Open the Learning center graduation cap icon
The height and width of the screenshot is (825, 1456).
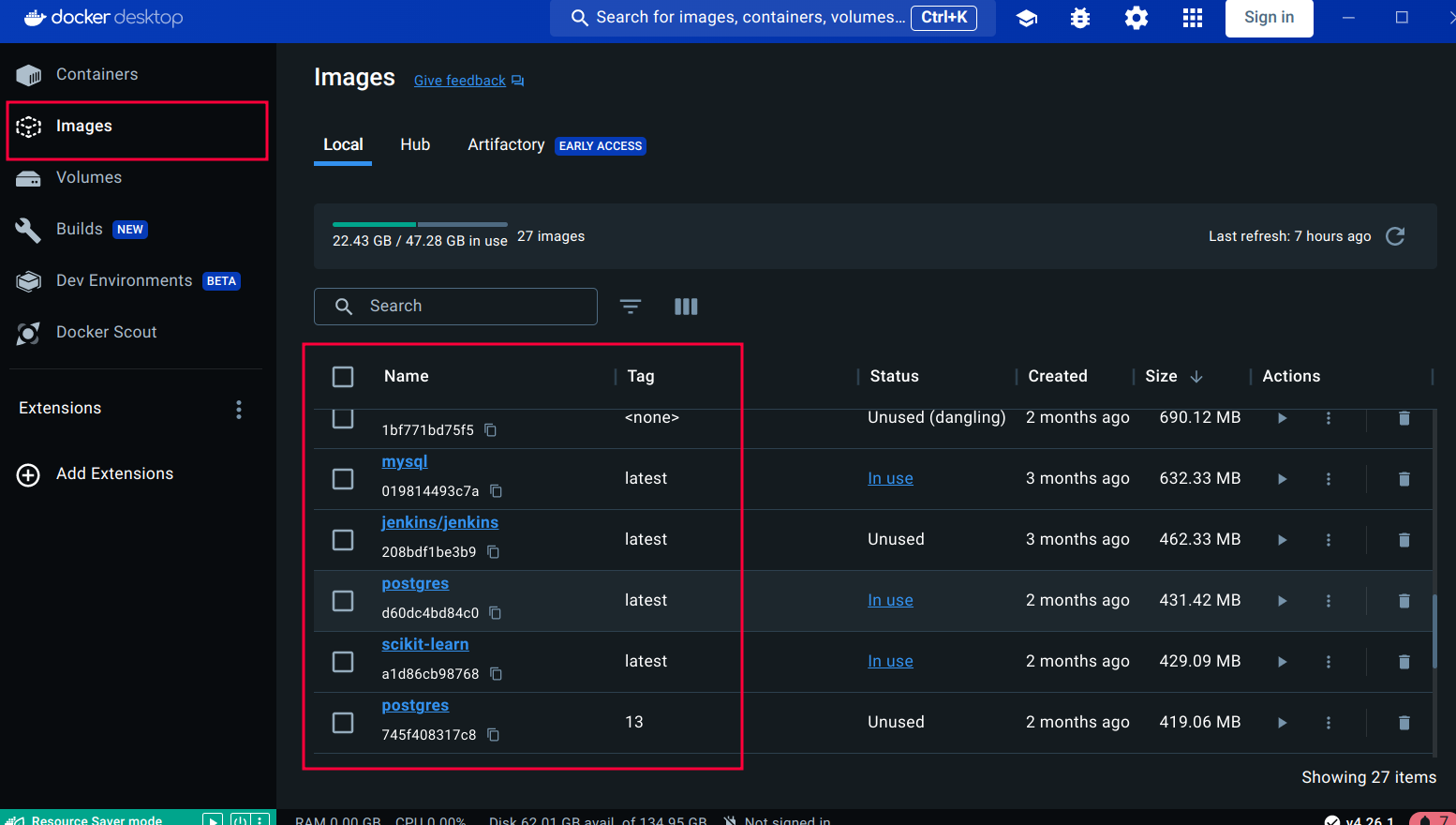(x=1027, y=18)
